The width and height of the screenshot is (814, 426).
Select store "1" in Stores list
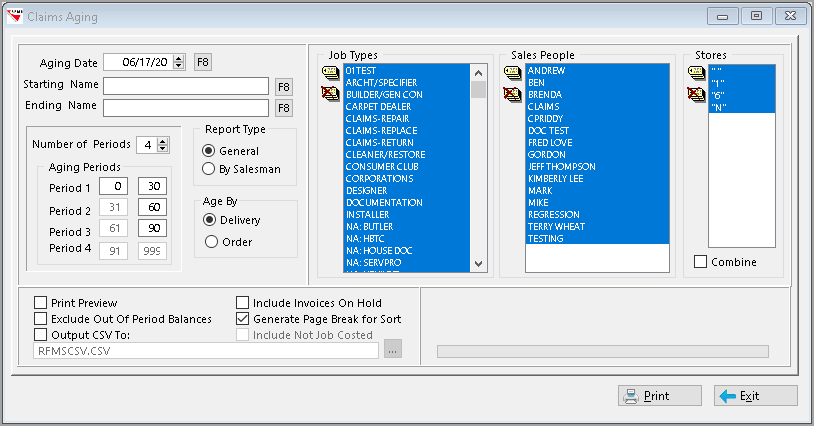tap(742, 83)
